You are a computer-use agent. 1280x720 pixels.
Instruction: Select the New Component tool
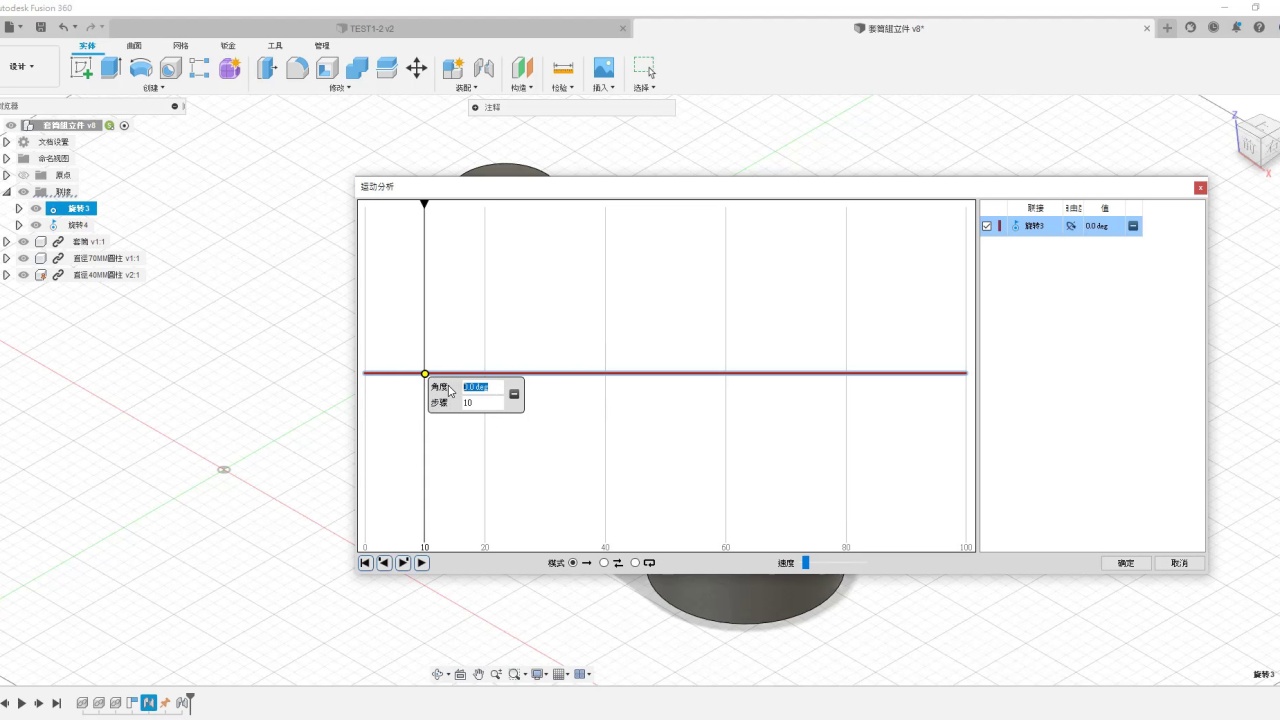453,68
